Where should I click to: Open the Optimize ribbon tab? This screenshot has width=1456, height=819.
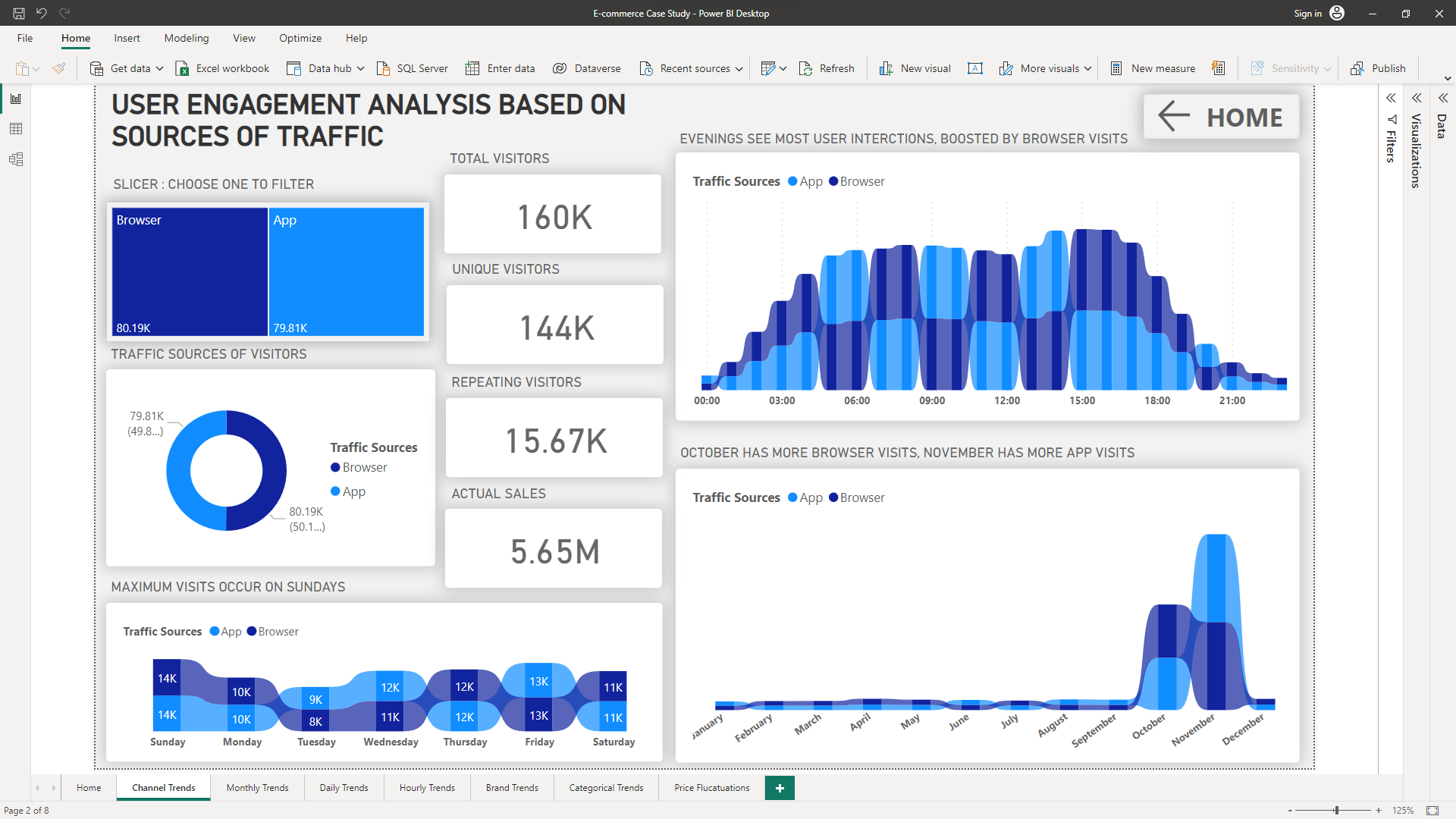tap(300, 38)
